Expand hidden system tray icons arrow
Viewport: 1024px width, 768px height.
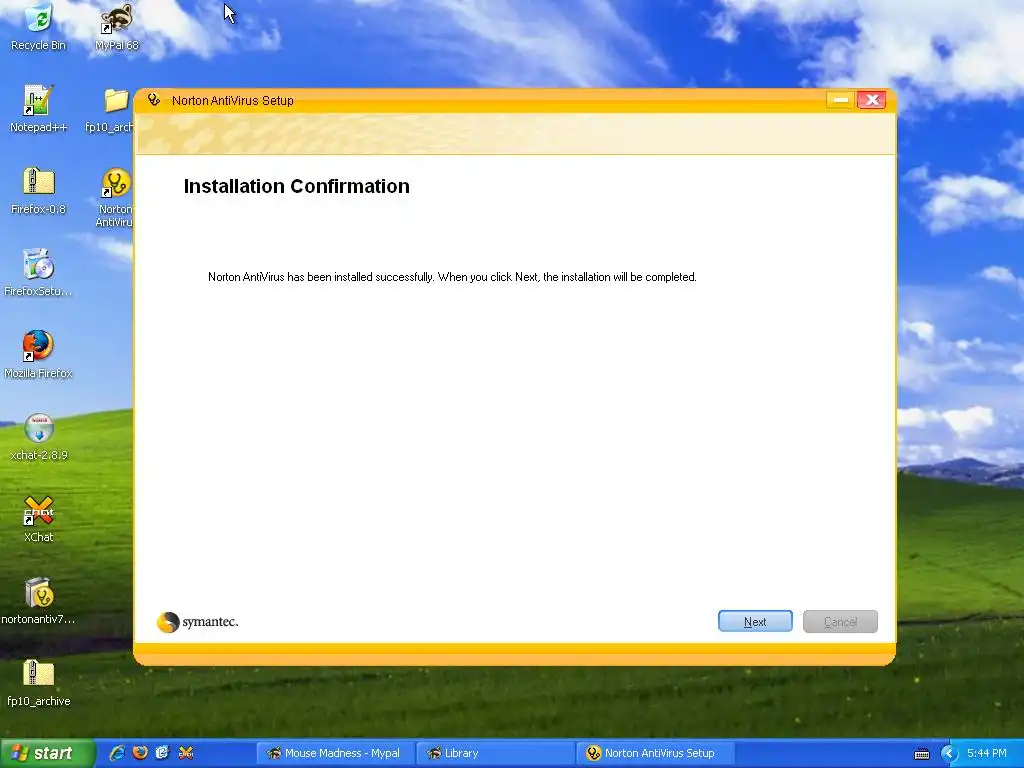tap(949, 754)
